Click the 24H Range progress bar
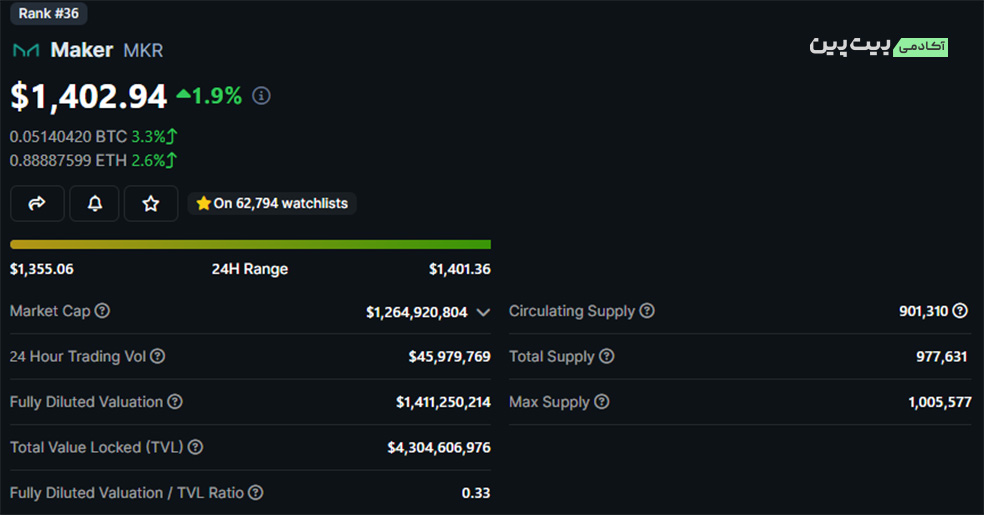The image size is (984, 515). pos(250,245)
